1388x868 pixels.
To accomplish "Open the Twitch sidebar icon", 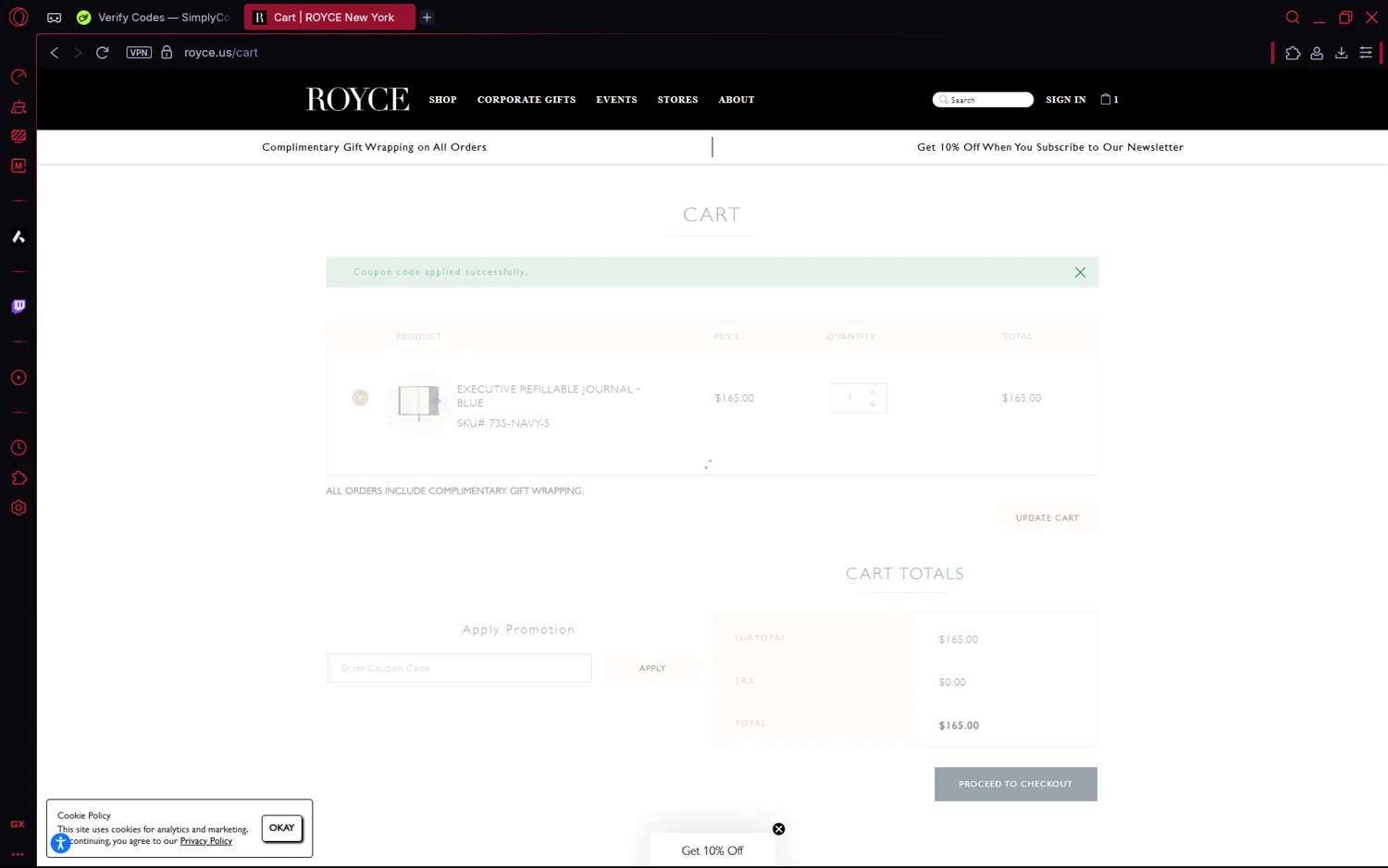I will coord(19,306).
